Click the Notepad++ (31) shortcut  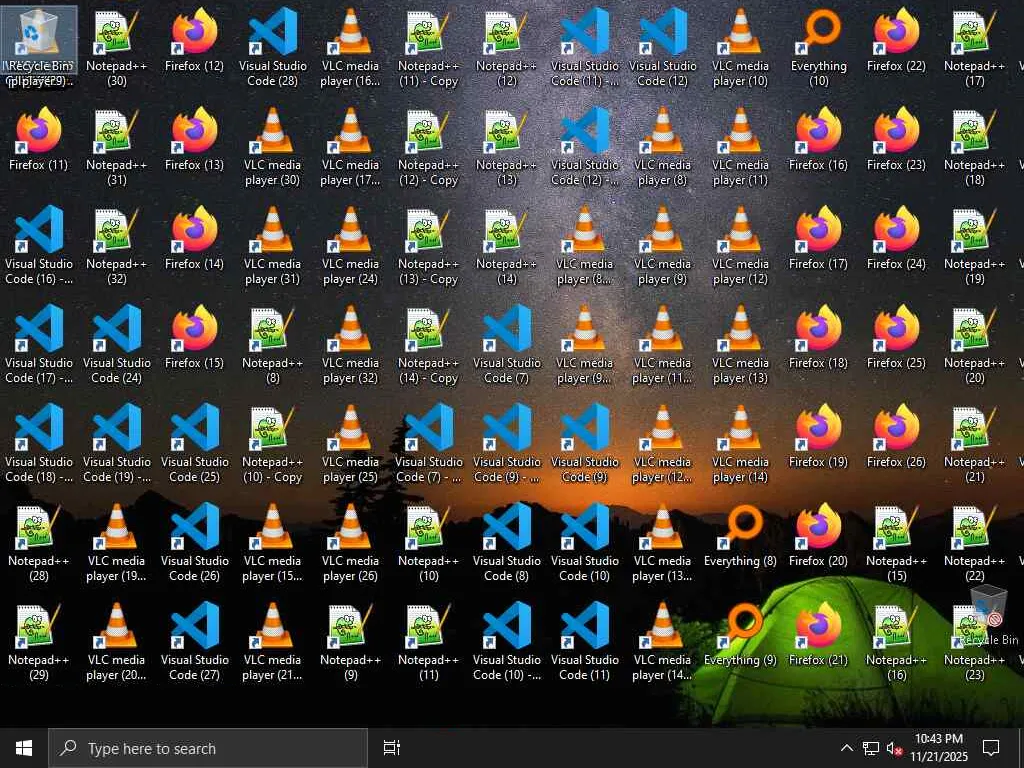tap(116, 148)
